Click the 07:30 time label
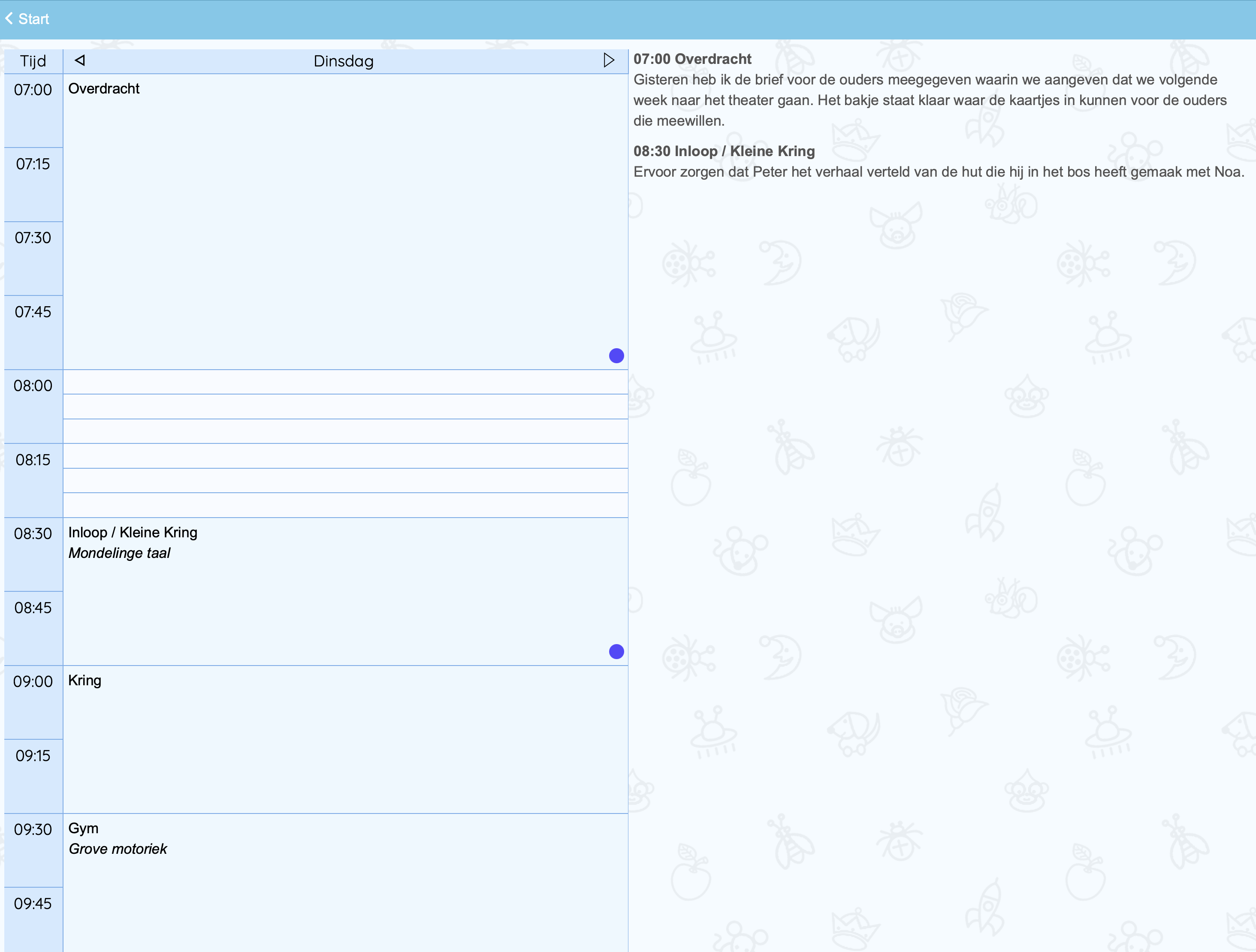 [33, 238]
